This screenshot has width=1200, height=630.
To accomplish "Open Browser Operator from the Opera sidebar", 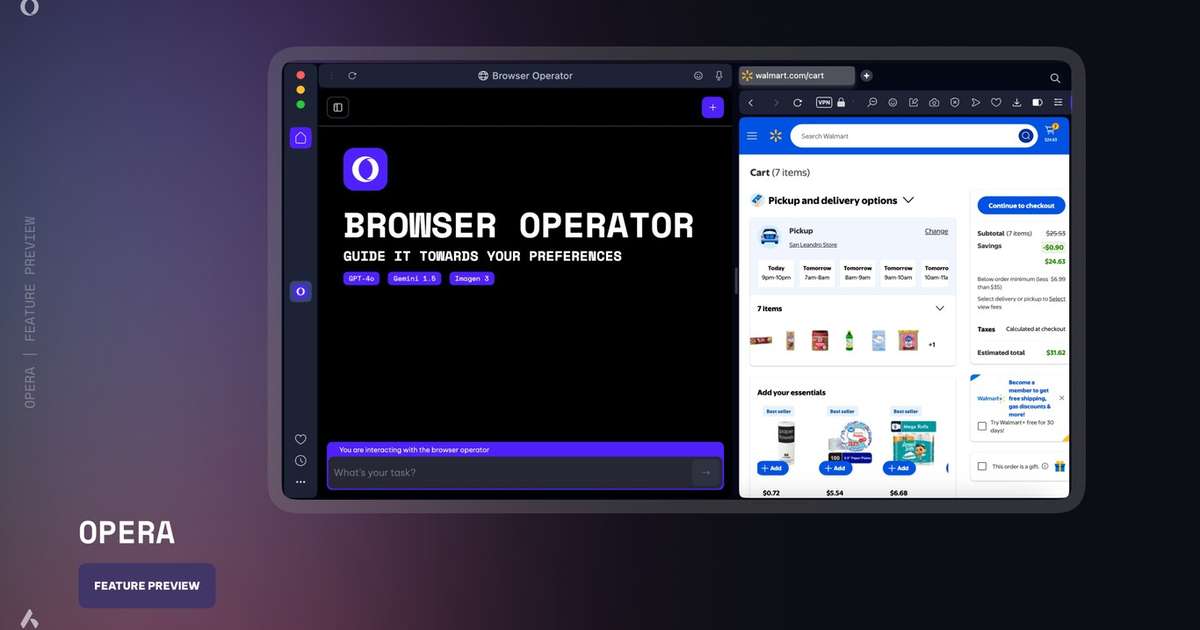I will tap(300, 291).
